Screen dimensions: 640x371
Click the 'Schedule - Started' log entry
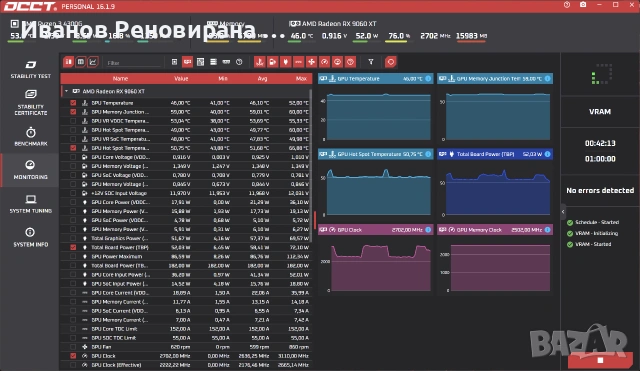point(597,222)
